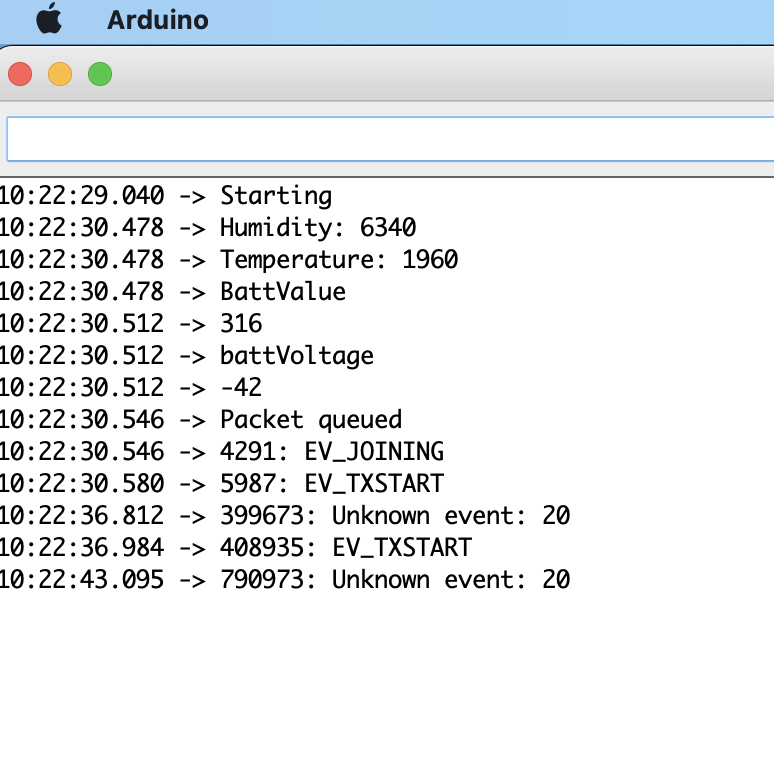
Task: Select the 'BattValue' log line
Action: [173, 292]
